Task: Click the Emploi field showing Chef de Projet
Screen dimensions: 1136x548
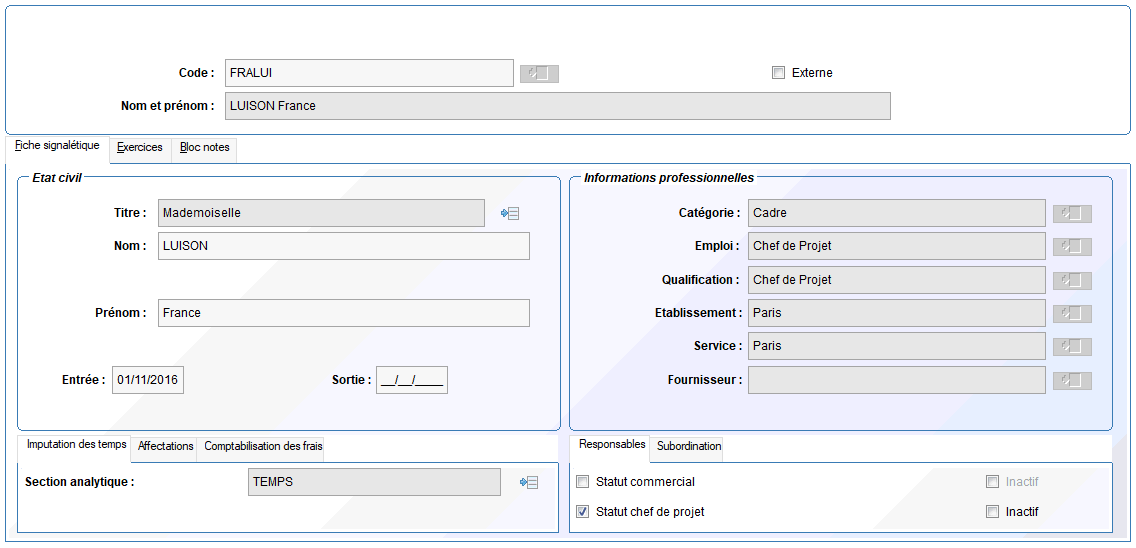Action: point(897,246)
